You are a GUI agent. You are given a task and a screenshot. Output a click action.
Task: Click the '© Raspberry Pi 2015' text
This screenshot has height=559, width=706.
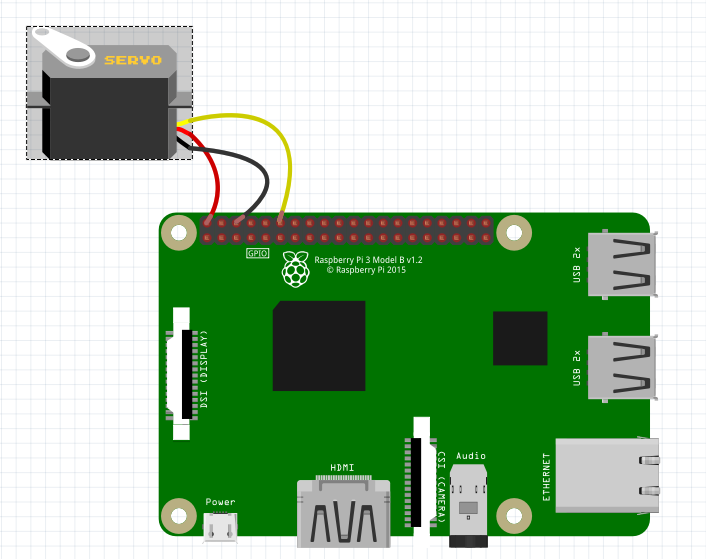tap(366, 270)
